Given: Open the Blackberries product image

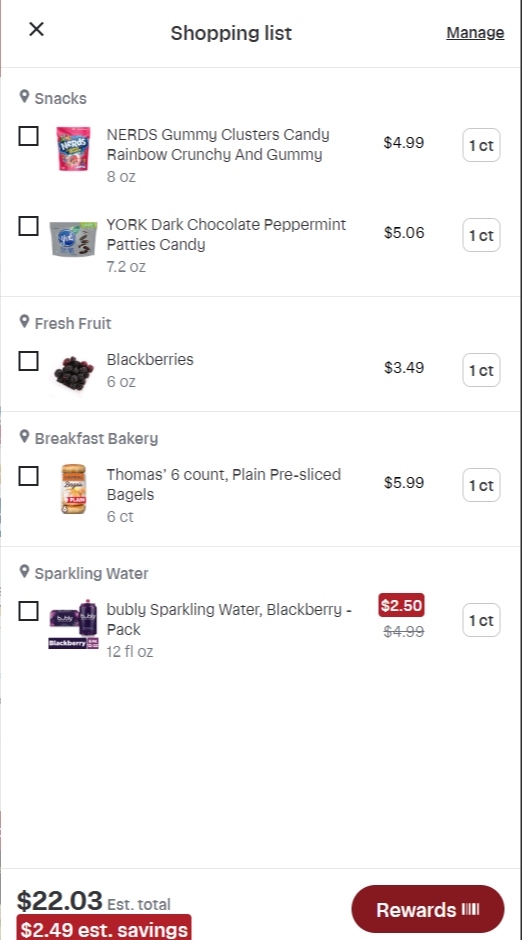Looking at the screenshot, I should point(74,373).
